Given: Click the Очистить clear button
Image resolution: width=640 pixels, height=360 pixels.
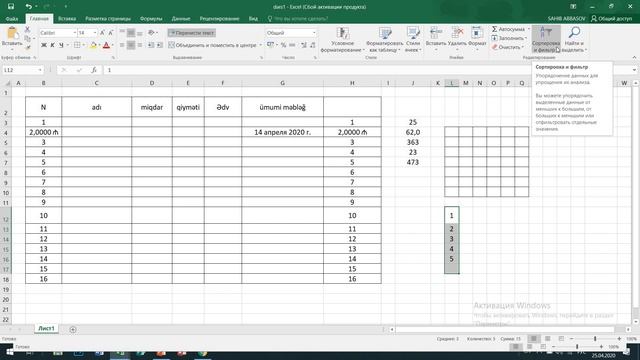Looking at the screenshot, I should [x=507, y=47].
